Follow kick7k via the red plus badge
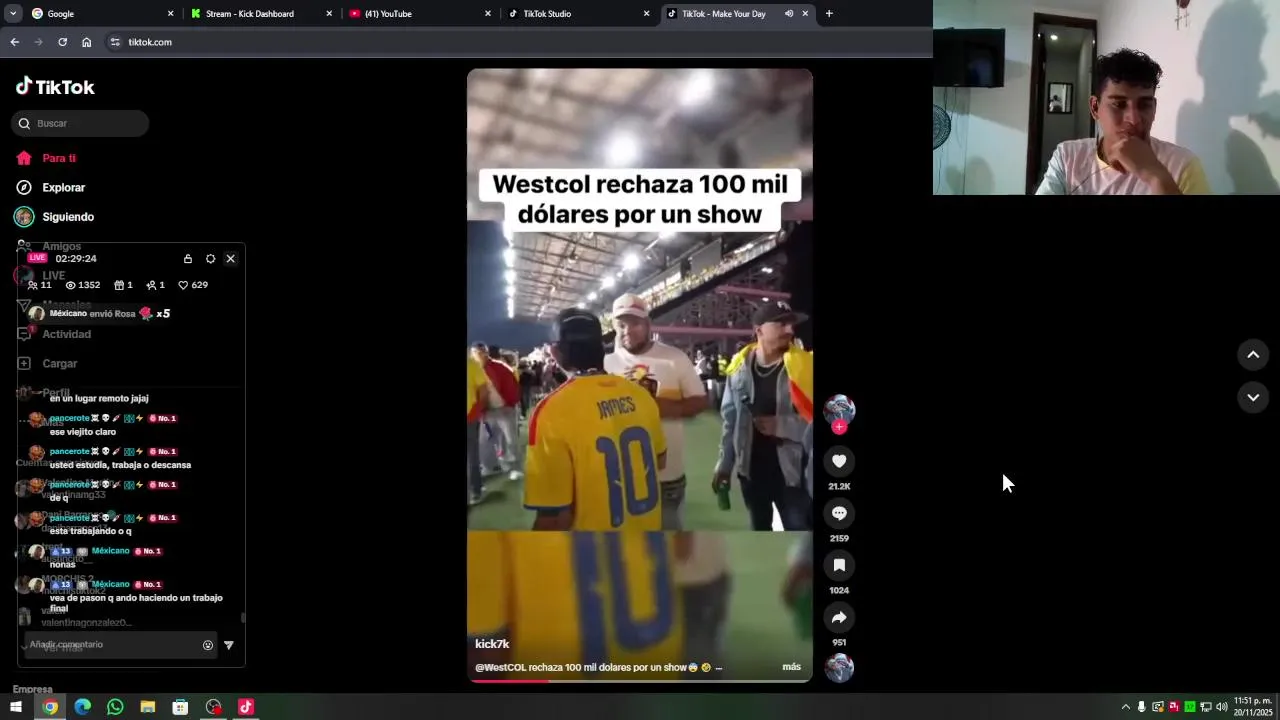 pos(839,427)
